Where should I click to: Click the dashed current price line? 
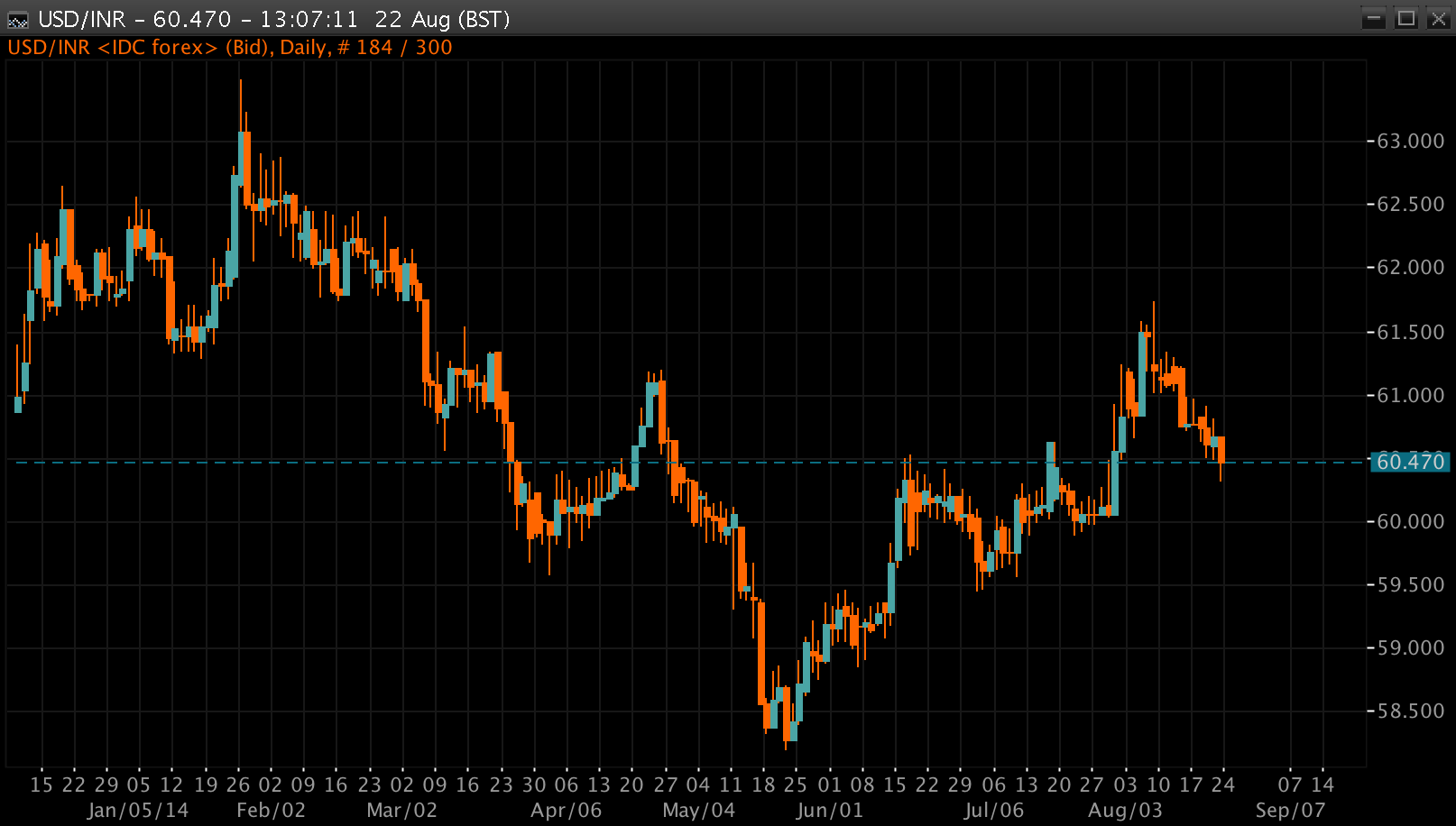point(812,463)
